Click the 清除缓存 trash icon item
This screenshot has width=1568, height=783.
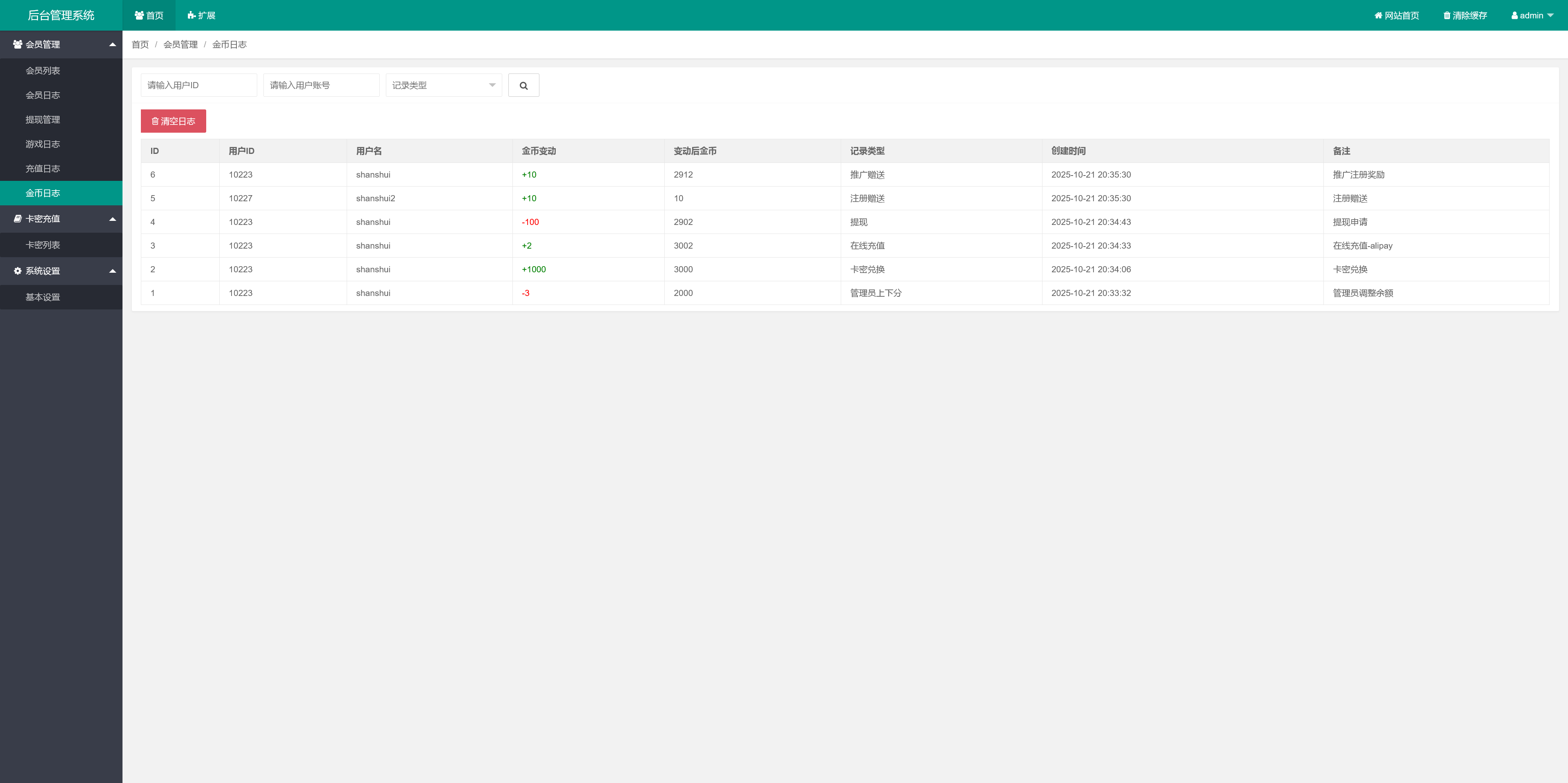(x=1465, y=15)
